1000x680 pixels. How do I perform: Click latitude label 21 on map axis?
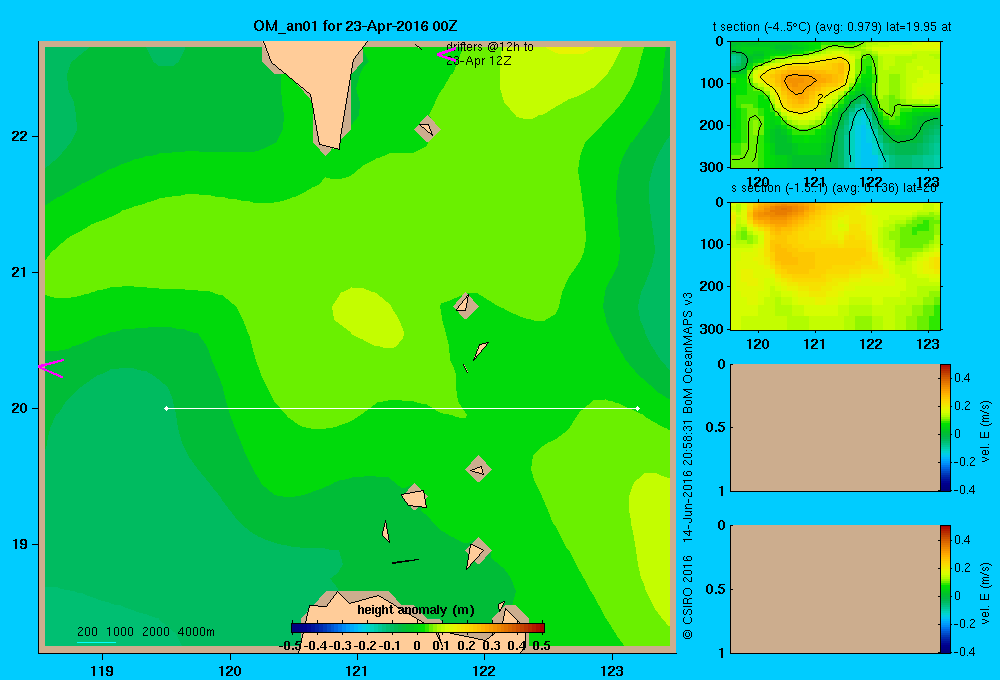pos(20,272)
